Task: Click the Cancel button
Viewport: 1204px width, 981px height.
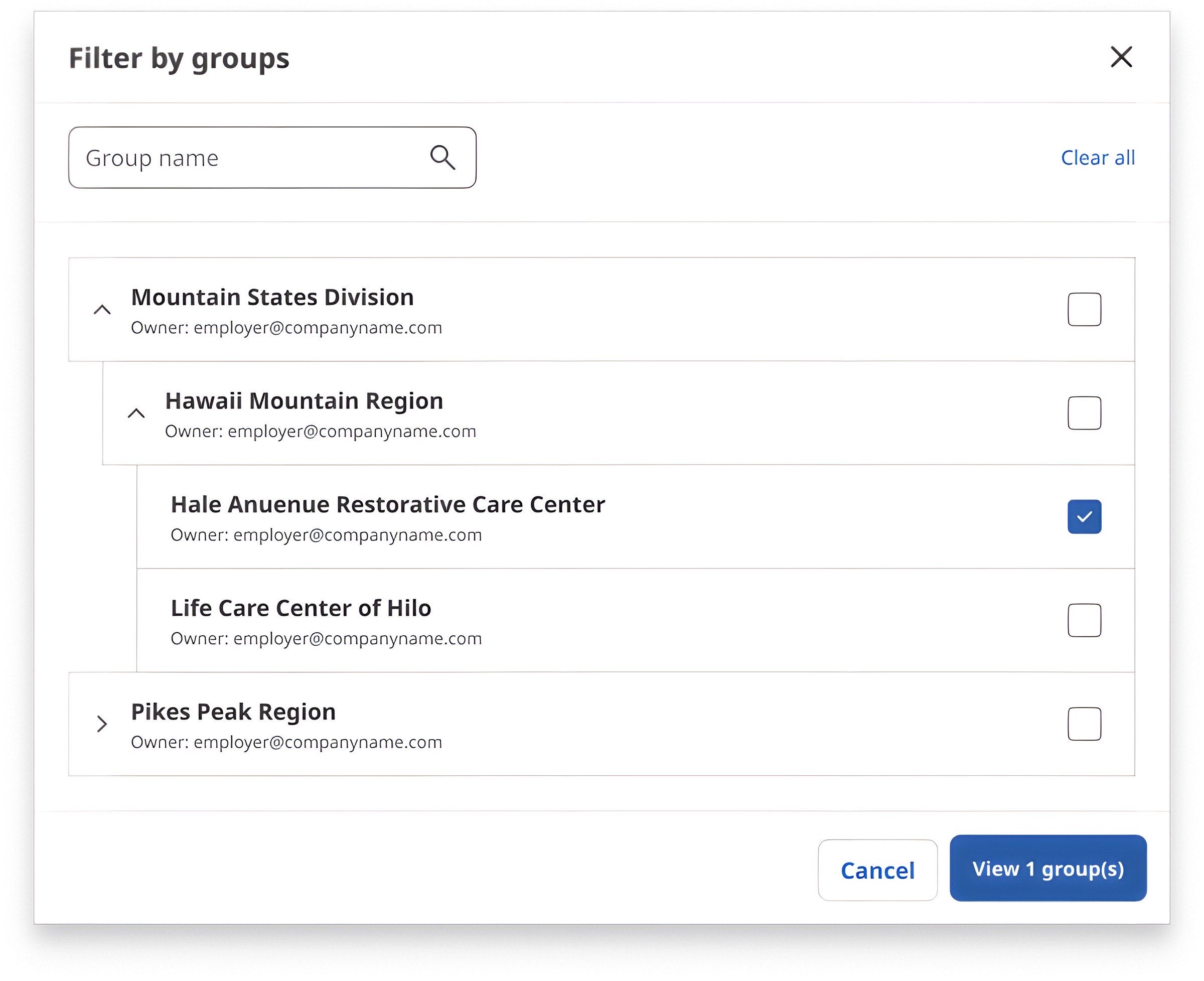Action: [877, 870]
